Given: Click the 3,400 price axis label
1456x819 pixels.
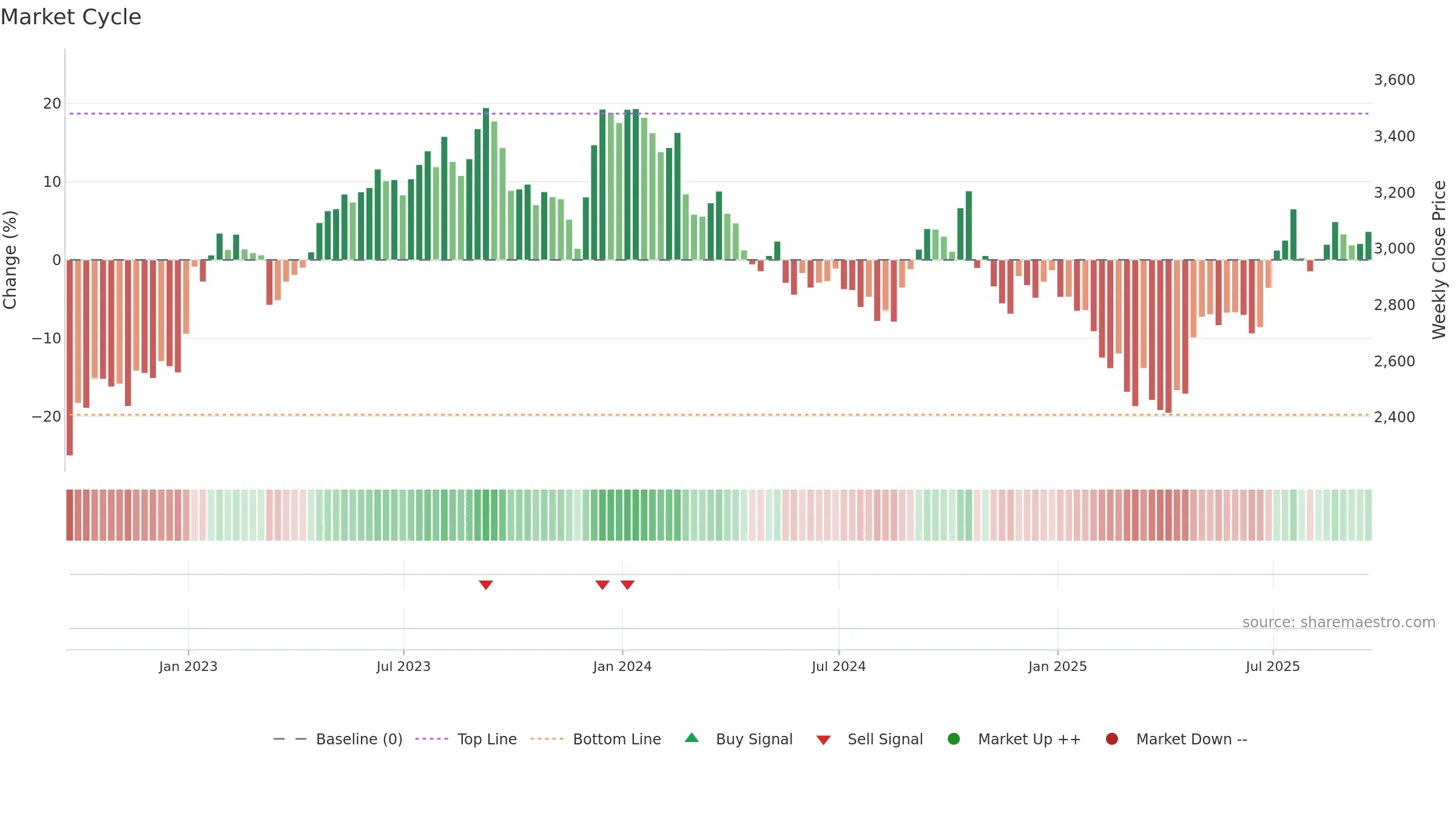Looking at the screenshot, I should [x=1394, y=136].
